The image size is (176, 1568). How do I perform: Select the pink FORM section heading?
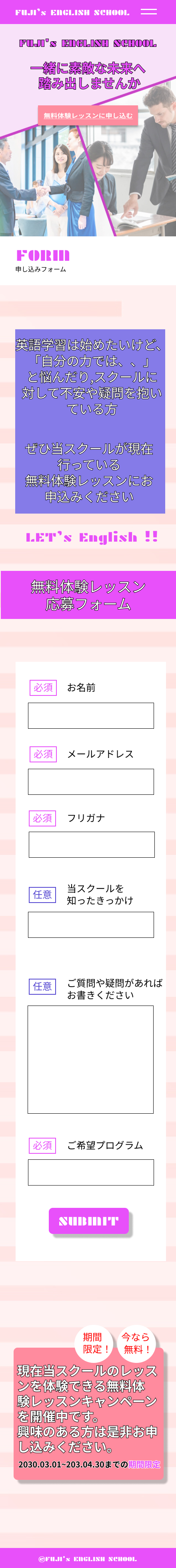[x=42, y=255]
